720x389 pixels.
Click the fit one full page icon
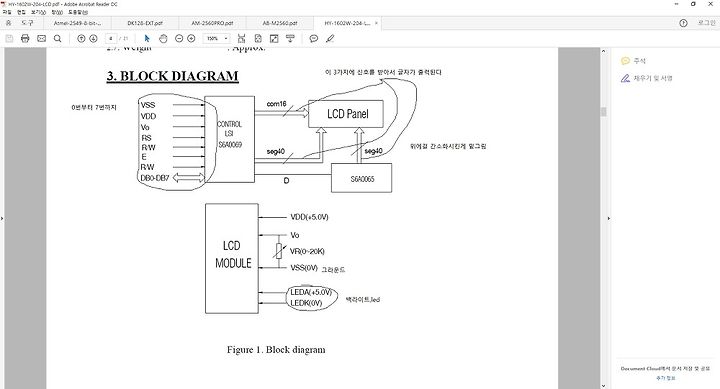coord(258,39)
